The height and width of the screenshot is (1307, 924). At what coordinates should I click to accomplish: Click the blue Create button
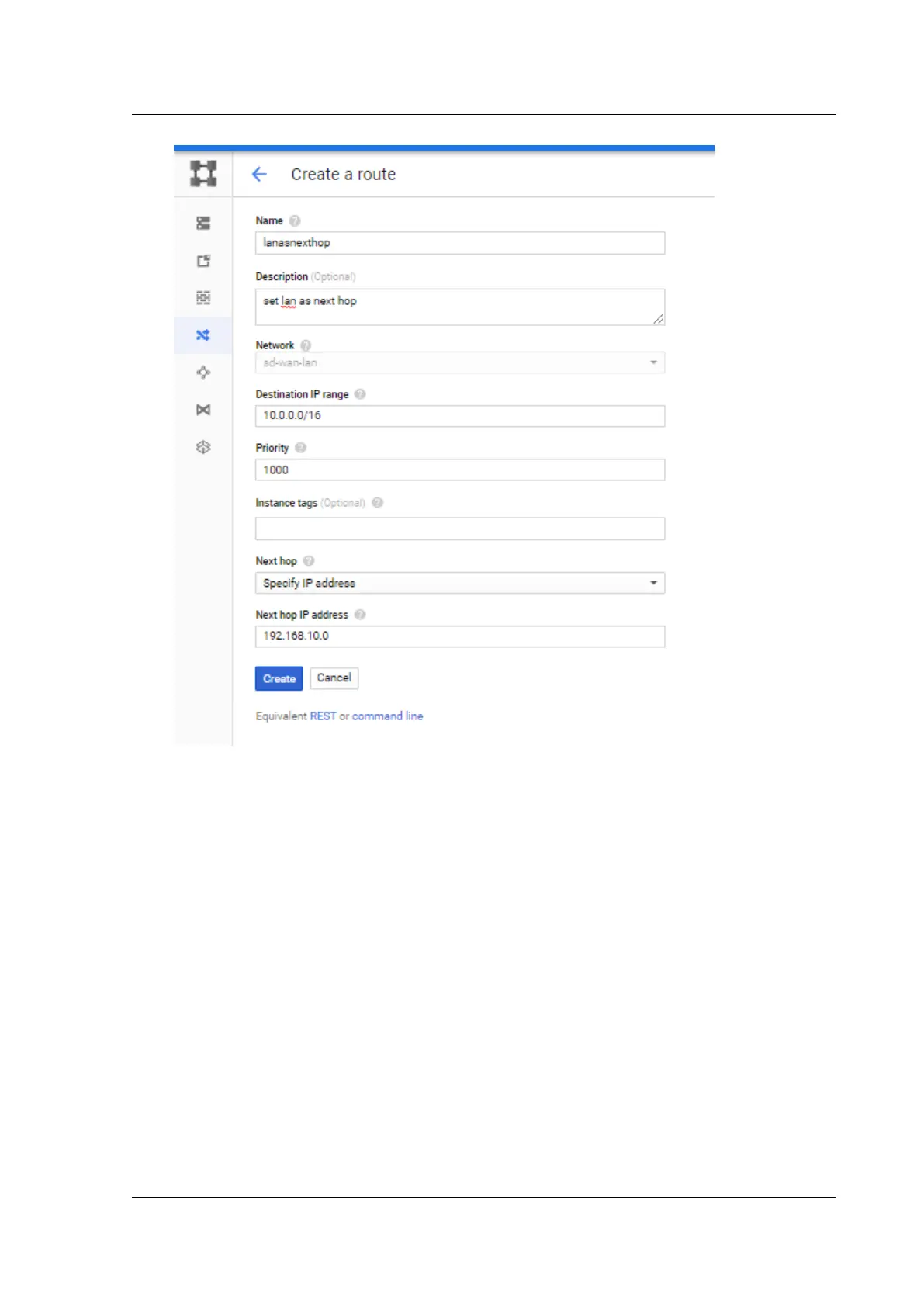(x=279, y=678)
